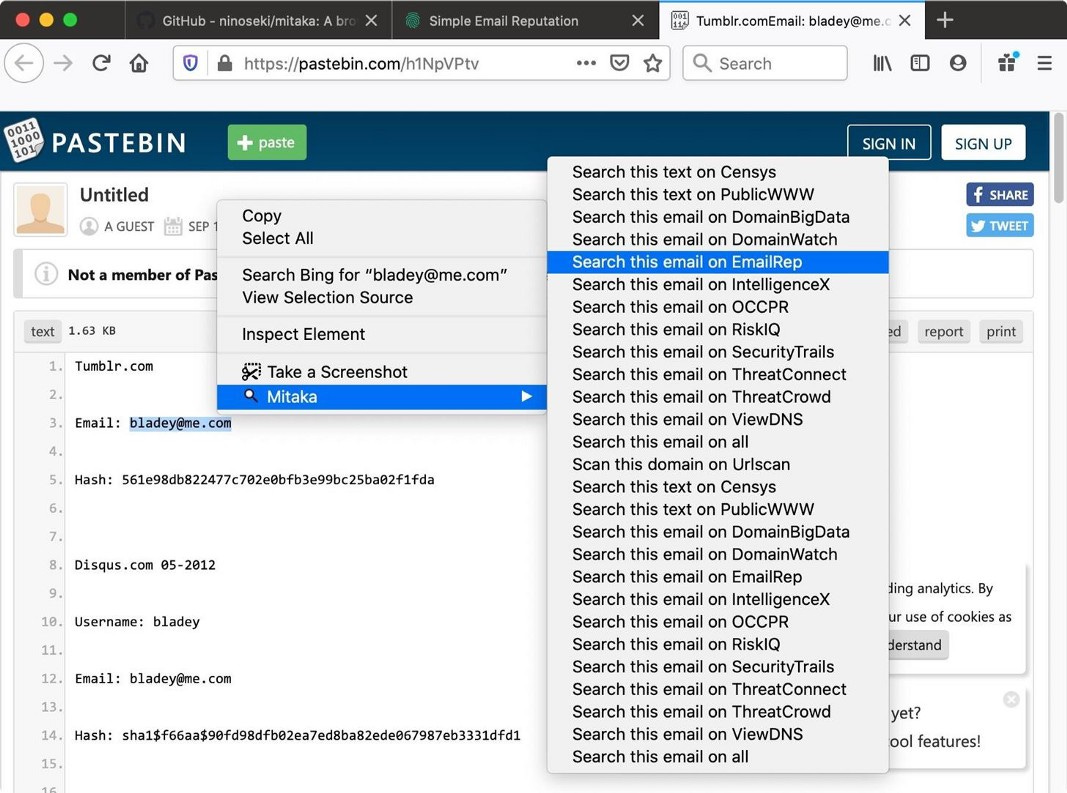Switch to the GitHub ninoseki/mitaka tab
This screenshot has width=1067, height=793.
tap(259, 20)
